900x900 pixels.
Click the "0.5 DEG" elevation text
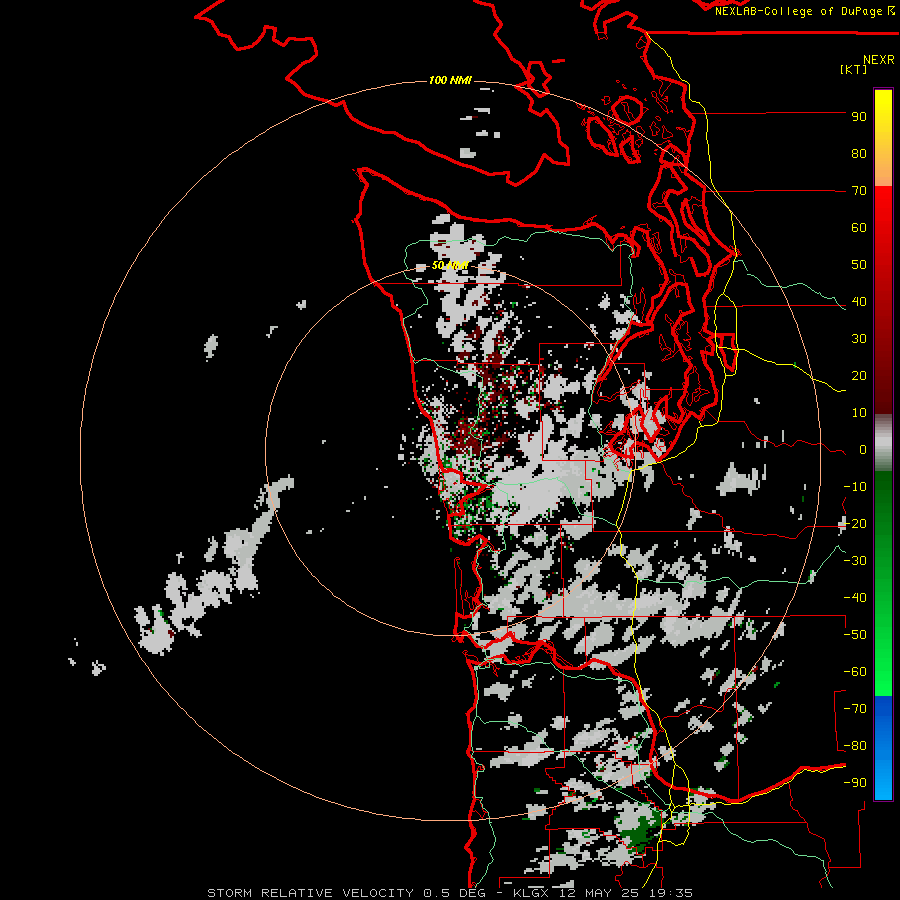coord(455,893)
